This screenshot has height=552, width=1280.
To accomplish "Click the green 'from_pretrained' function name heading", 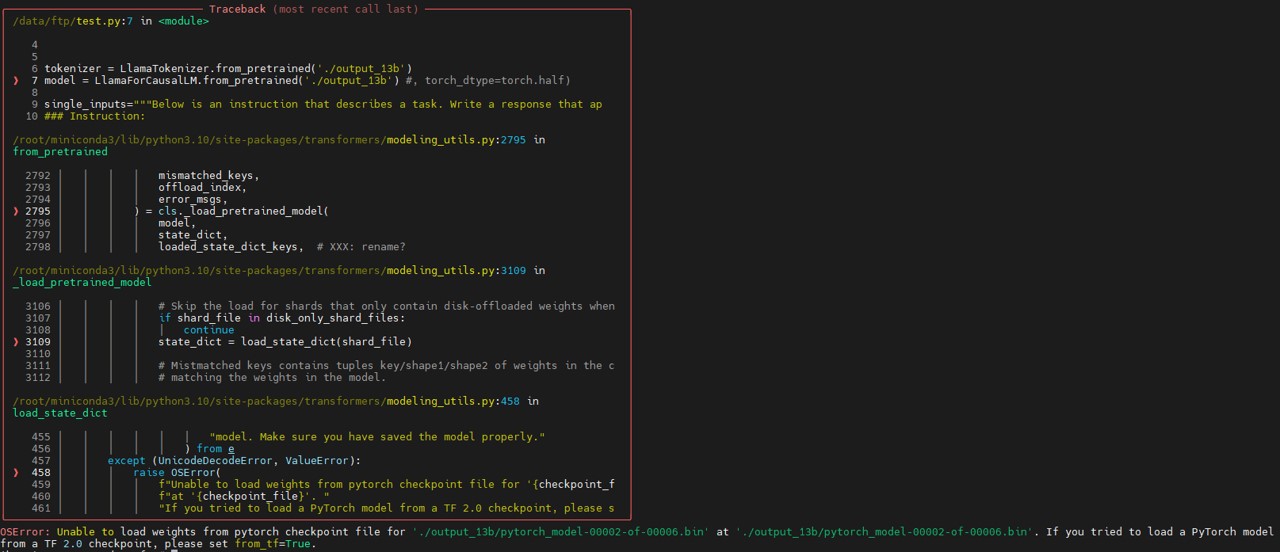I will pyautogui.click(x=60, y=152).
